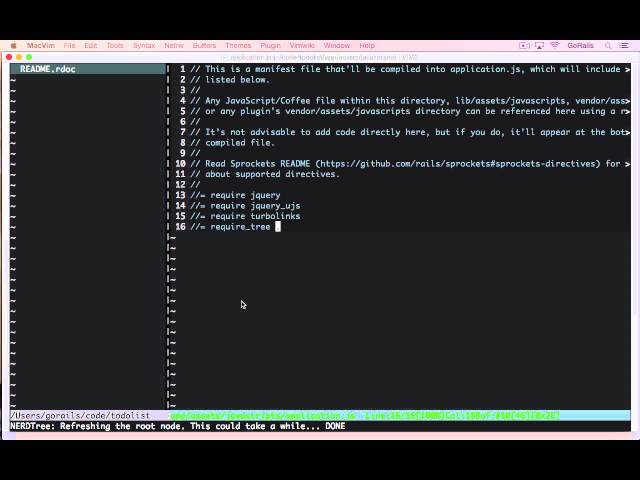Viewport: 640px width, 480px height.
Task: Open the Apple menu
Action: (x=13, y=45)
